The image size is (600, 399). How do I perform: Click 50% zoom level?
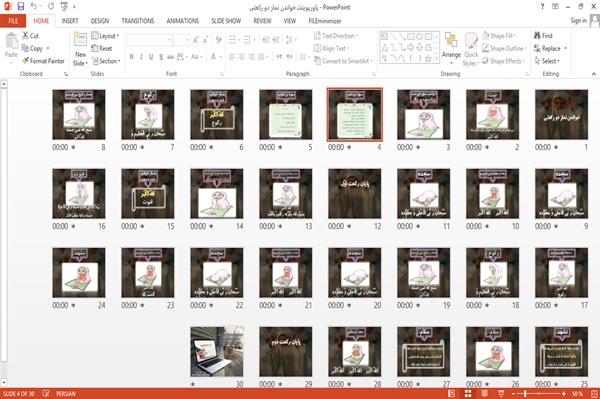[x=577, y=394]
